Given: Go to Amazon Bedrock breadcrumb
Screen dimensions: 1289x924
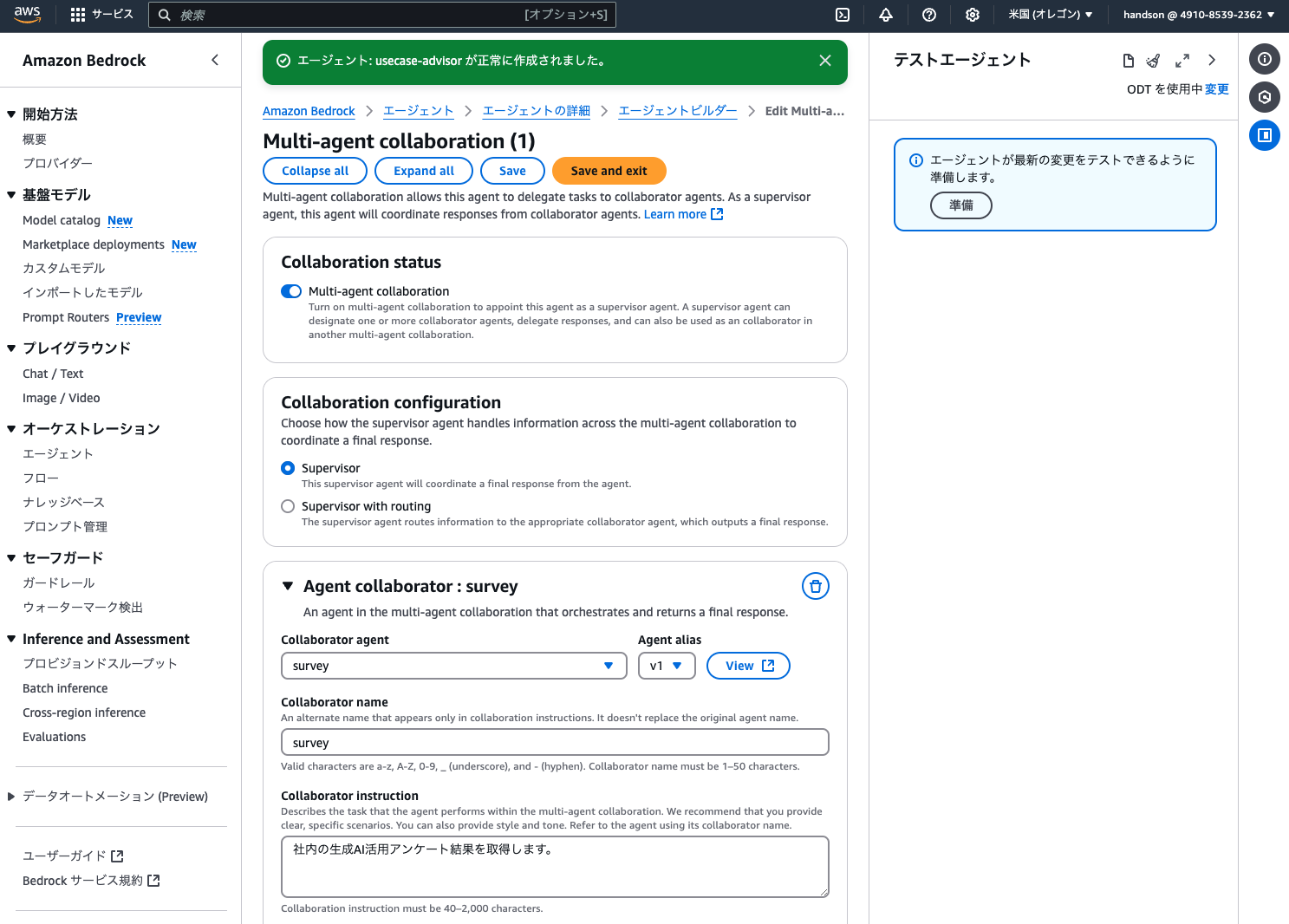Looking at the screenshot, I should point(309,111).
